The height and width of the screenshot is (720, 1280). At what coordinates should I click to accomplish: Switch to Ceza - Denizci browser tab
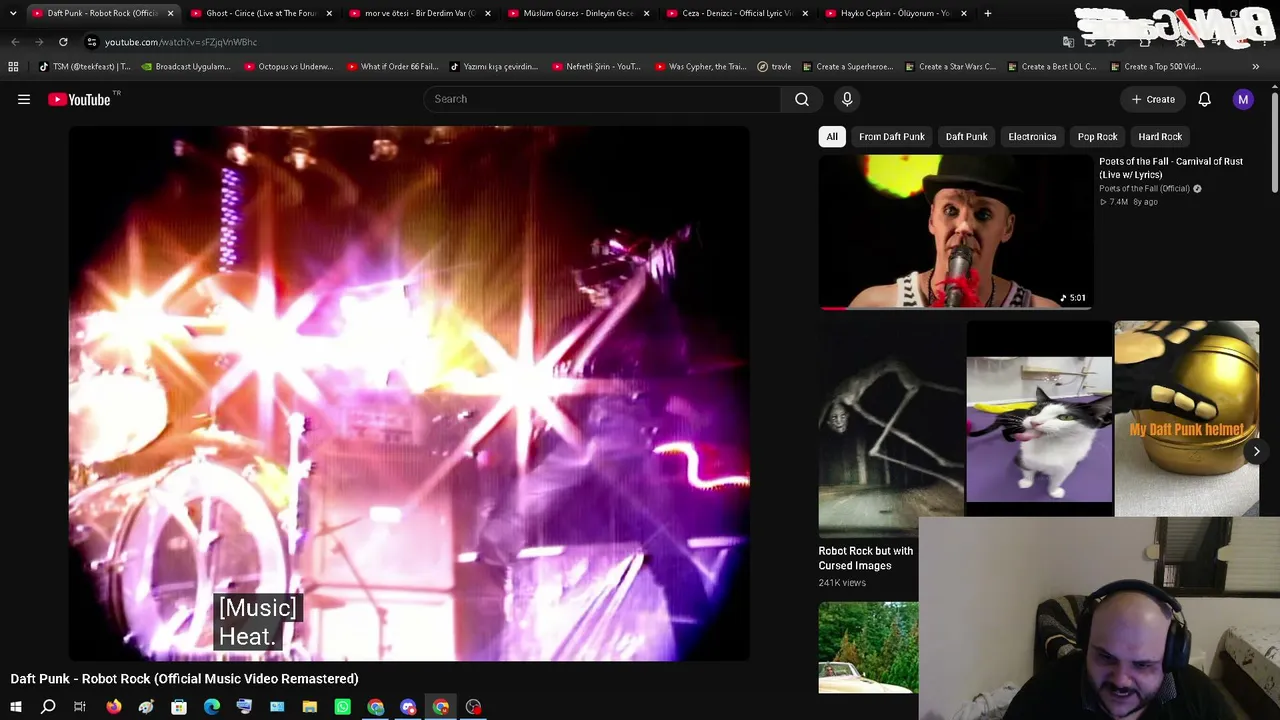pyautogui.click(x=737, y=13)
